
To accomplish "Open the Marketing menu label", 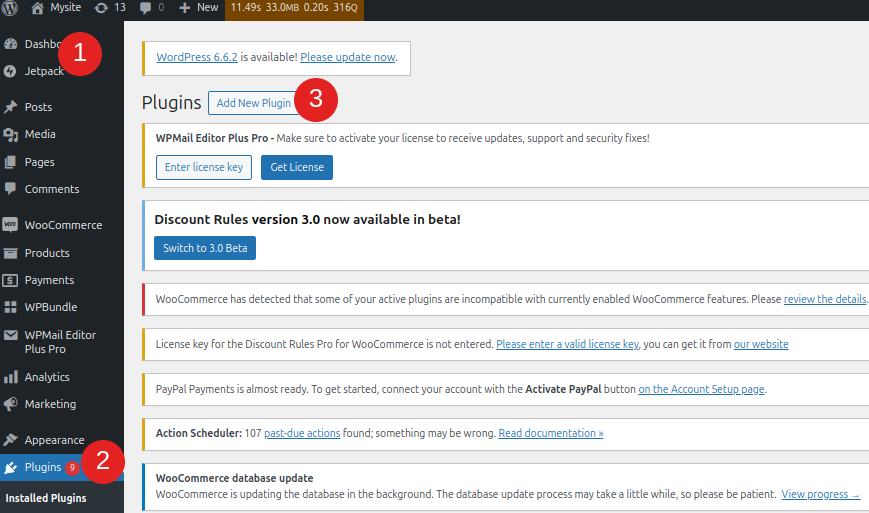I will pyautogui.click(x=50, y=404).
